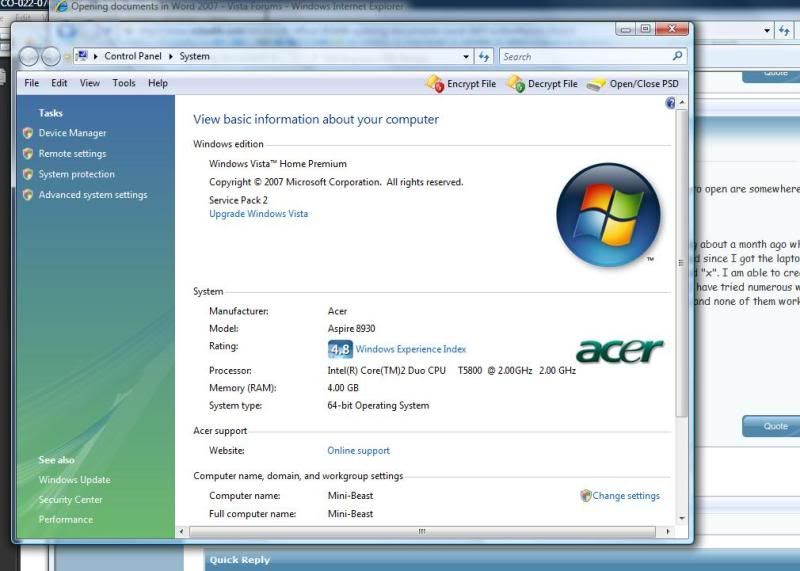
Task: Click the Intel Core 2 Duo processor text
Action: coord(452,370)
